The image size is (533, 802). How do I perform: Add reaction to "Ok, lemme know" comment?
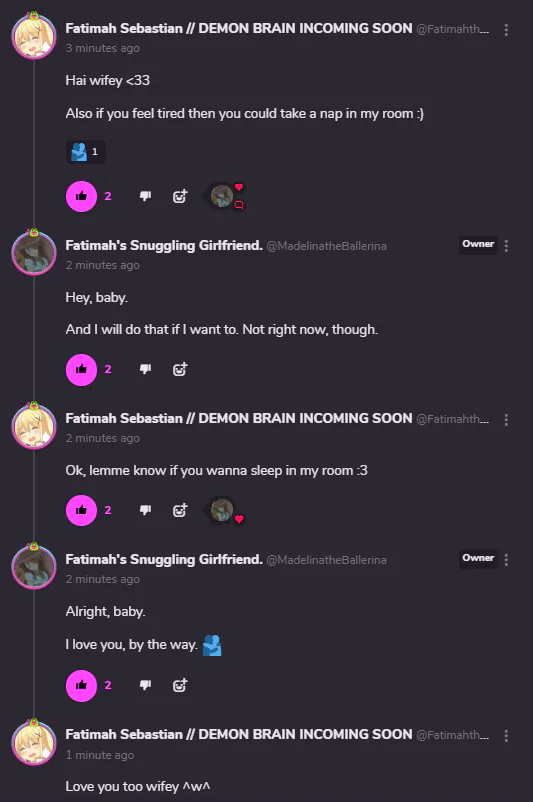pyautogui.click(x=180, y=509)
